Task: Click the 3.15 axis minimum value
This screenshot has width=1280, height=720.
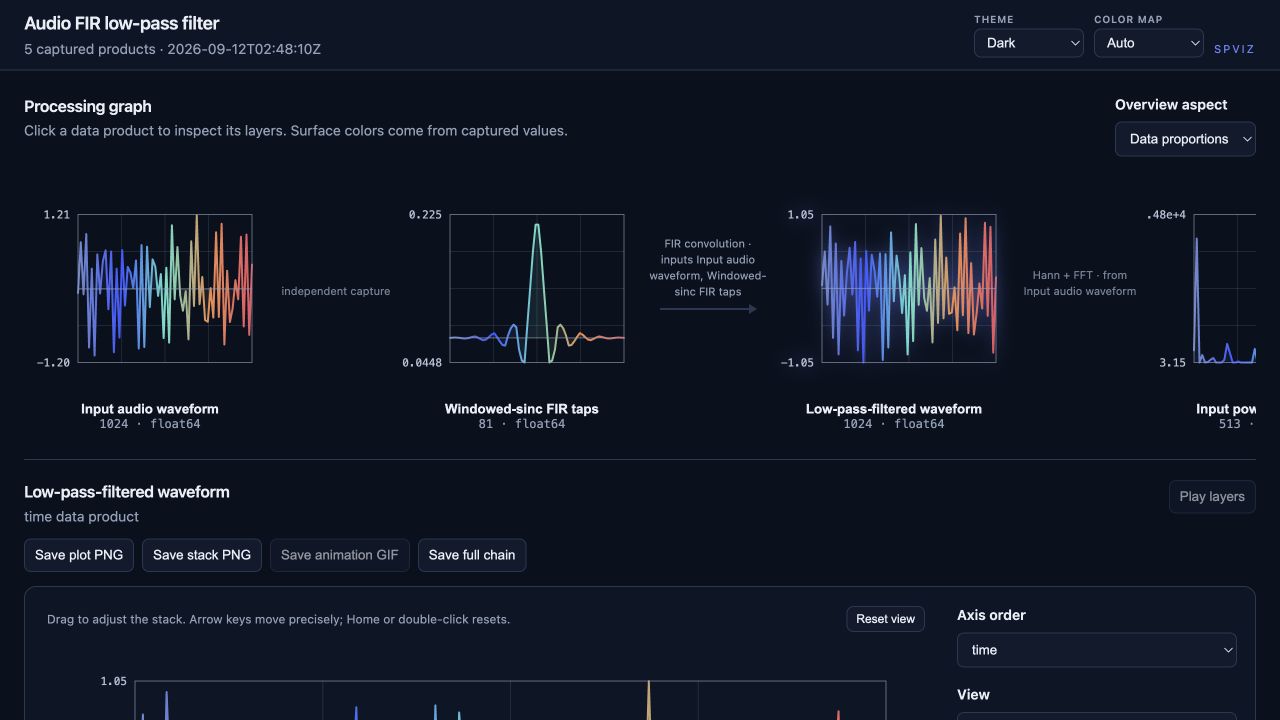Action: click(1173, 363)
